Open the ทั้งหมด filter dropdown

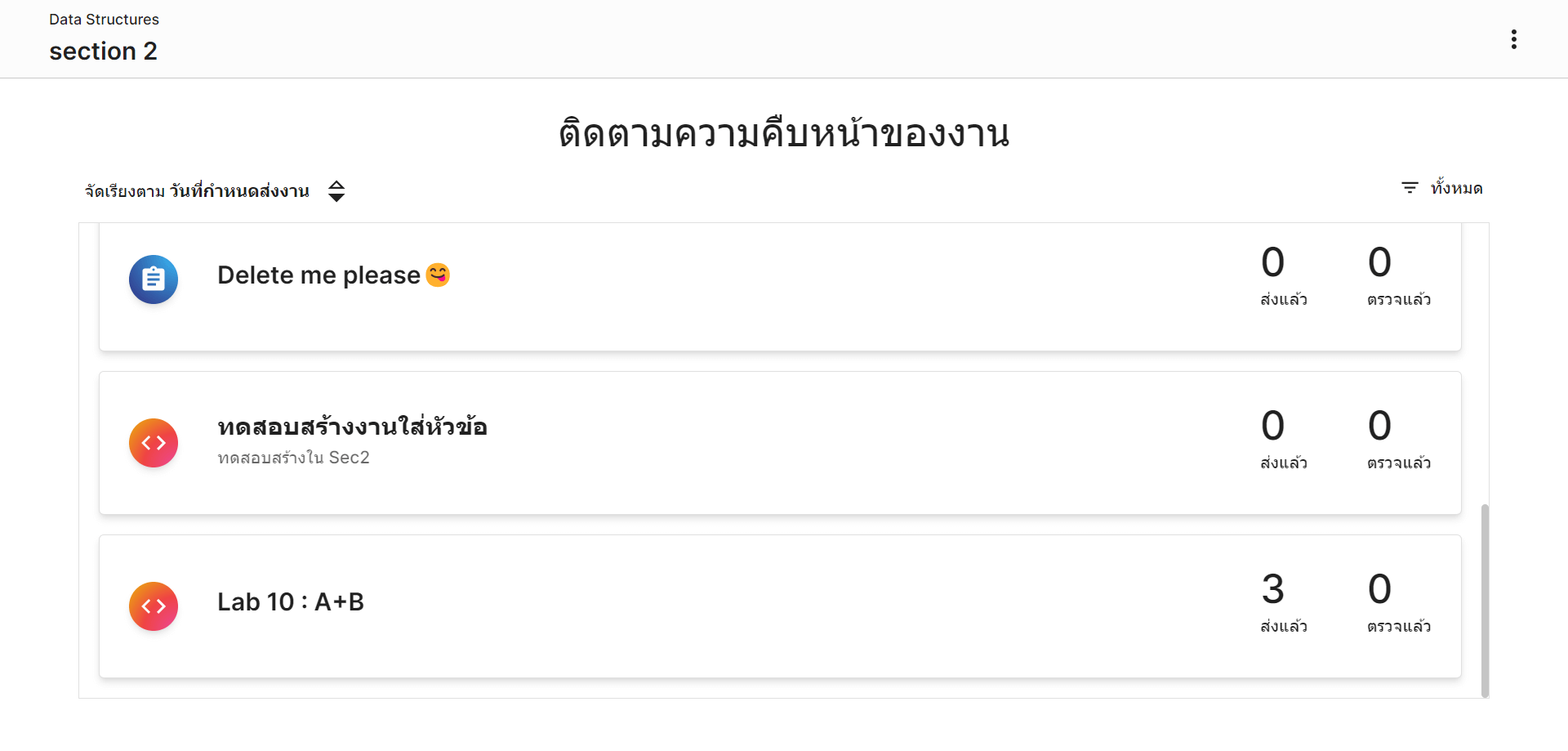point(1456,189)
